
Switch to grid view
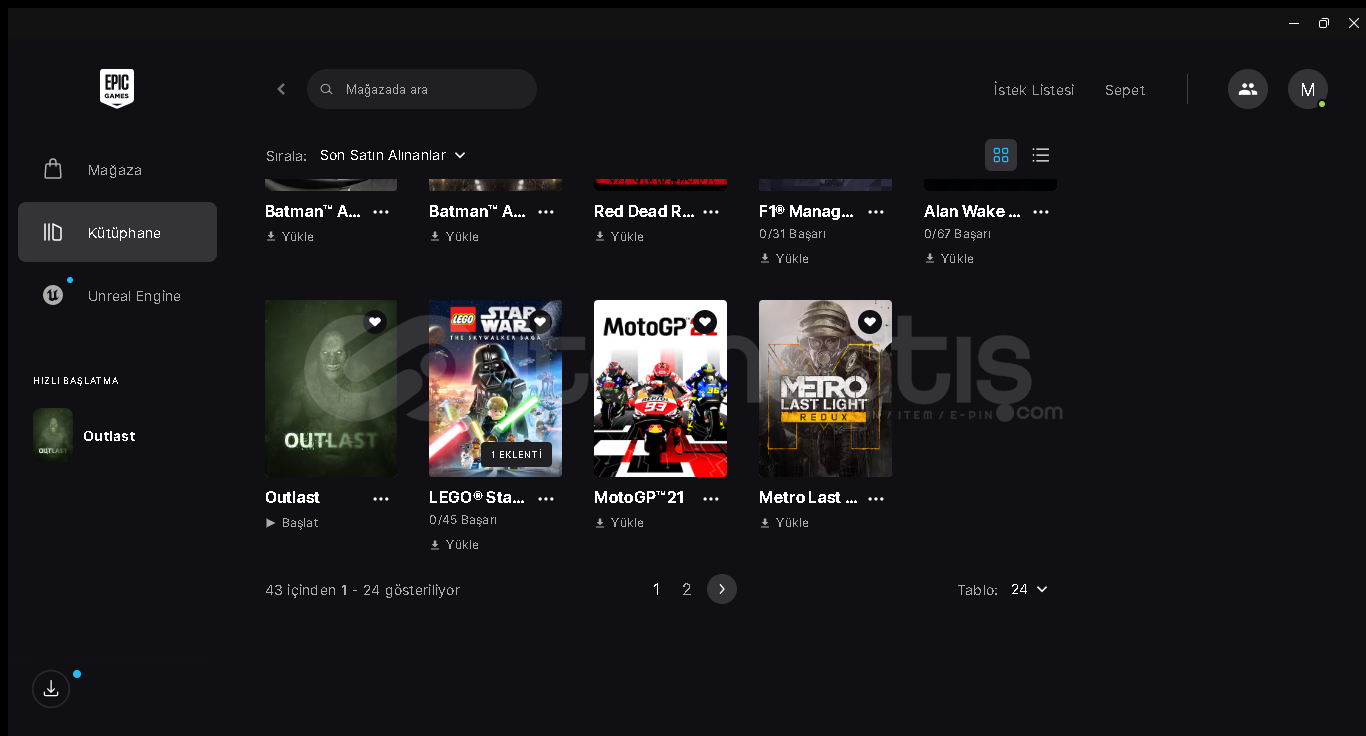tap(1001, 155)
